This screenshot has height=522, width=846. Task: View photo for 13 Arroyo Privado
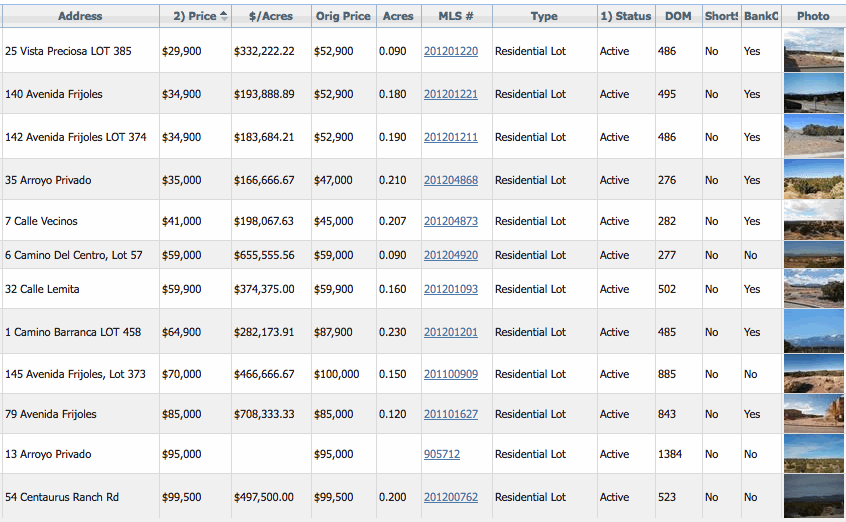pyautogui.click(x=814, y=453)
